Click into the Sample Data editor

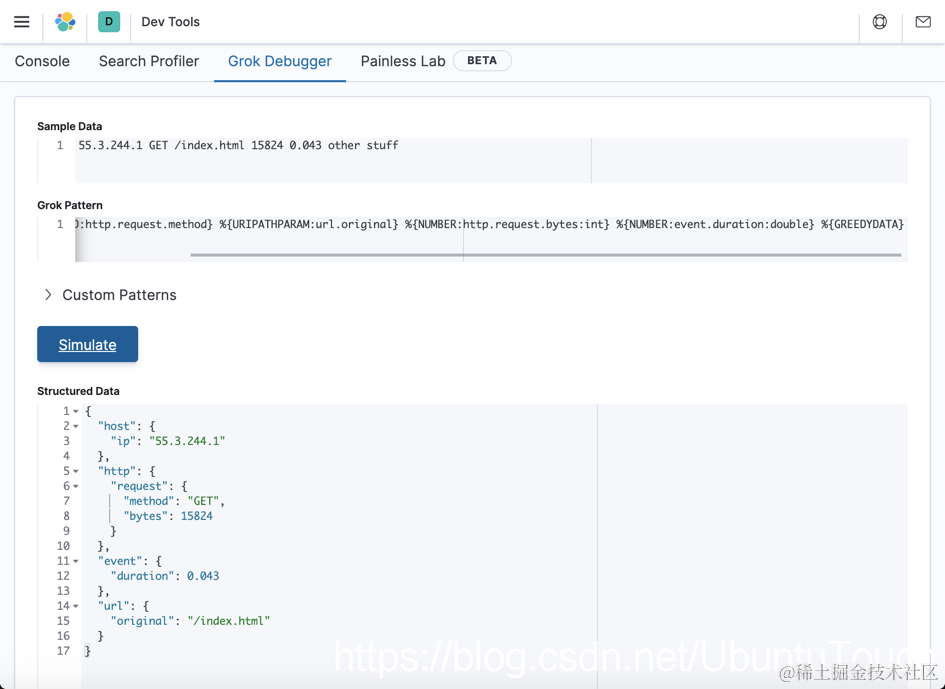point(491,160)
